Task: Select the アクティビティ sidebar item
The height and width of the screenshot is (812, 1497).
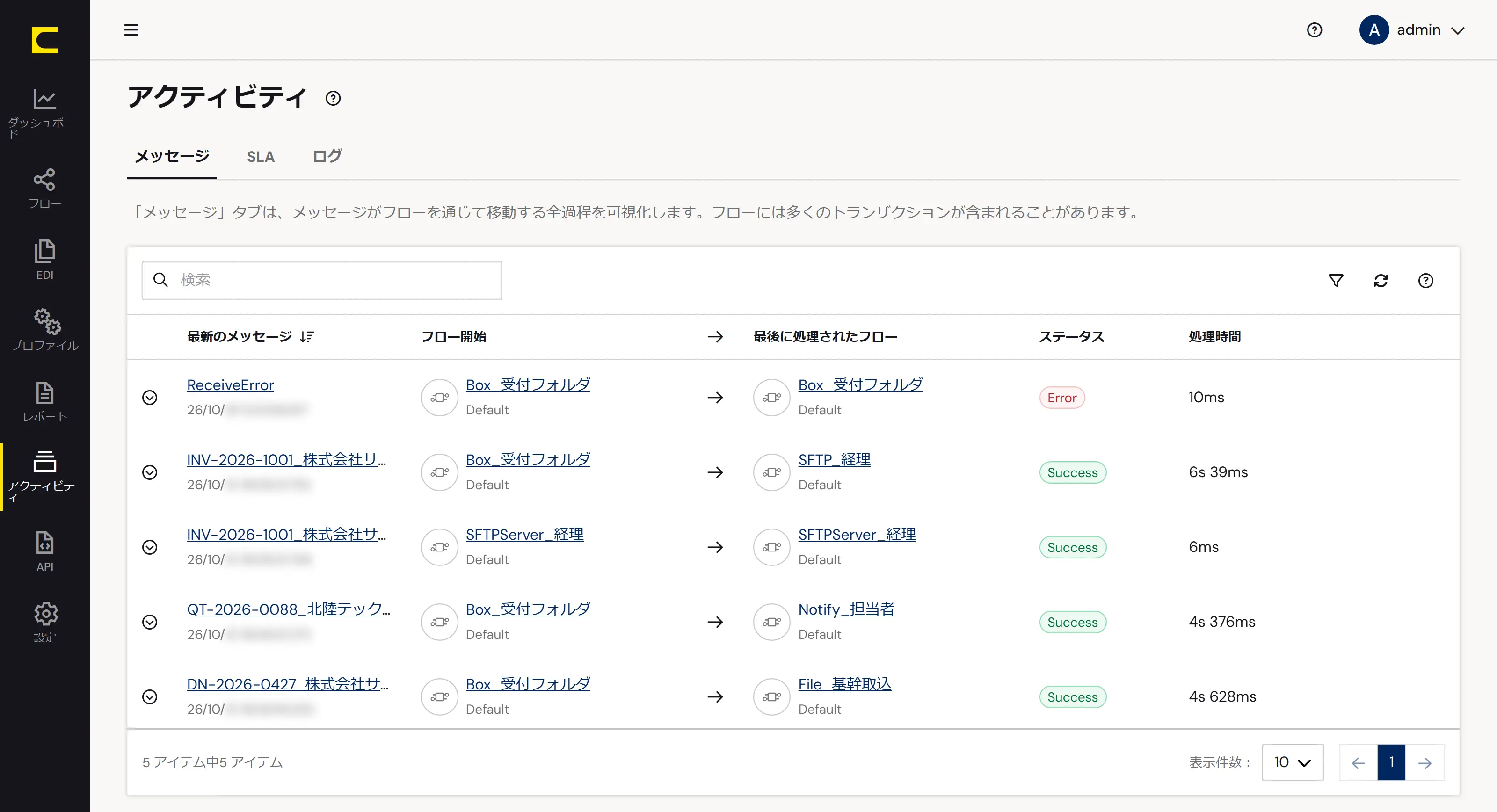Action: coord(45,476)
